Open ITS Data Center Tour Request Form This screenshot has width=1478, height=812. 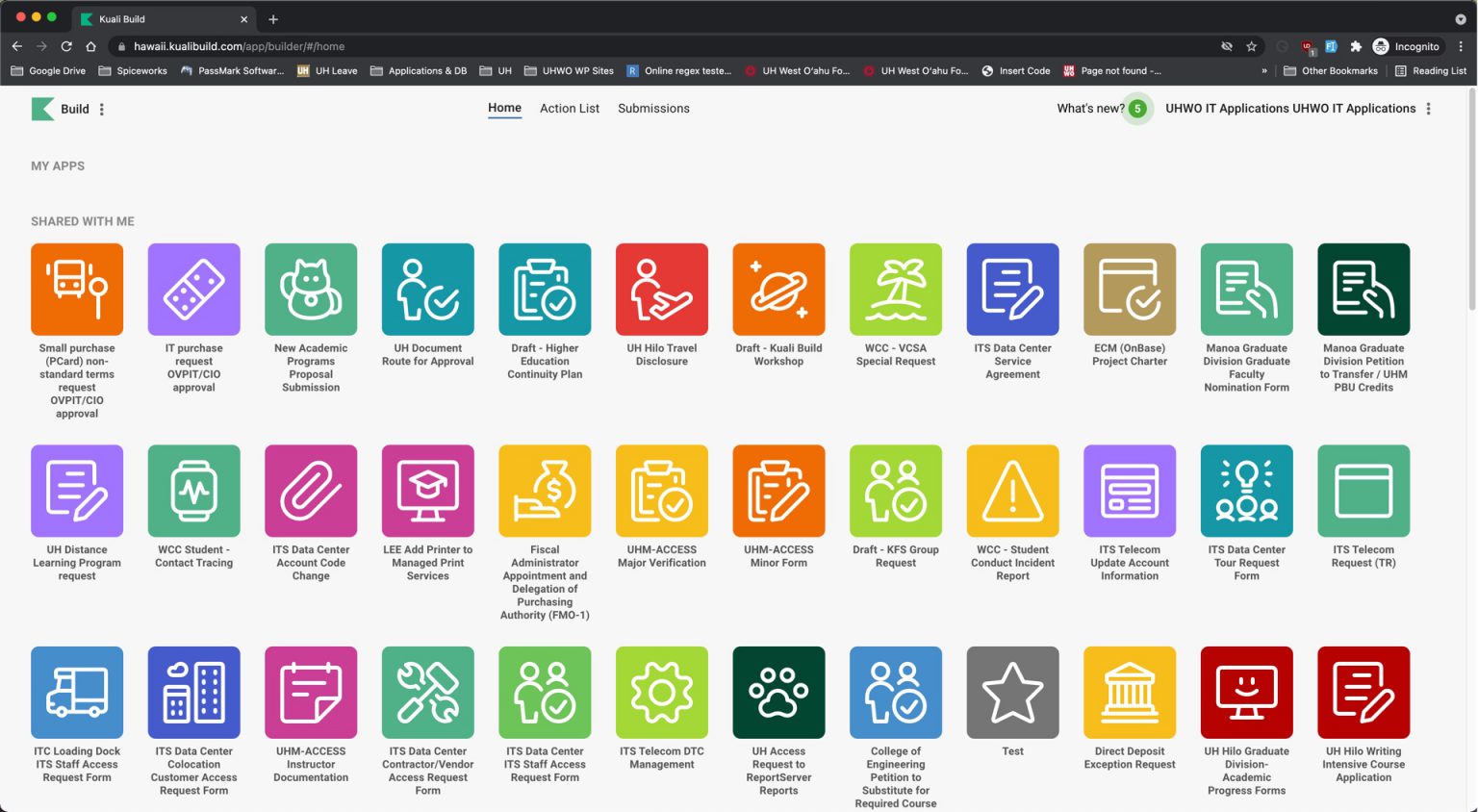pyautogui.click(x=1247, y=491)
